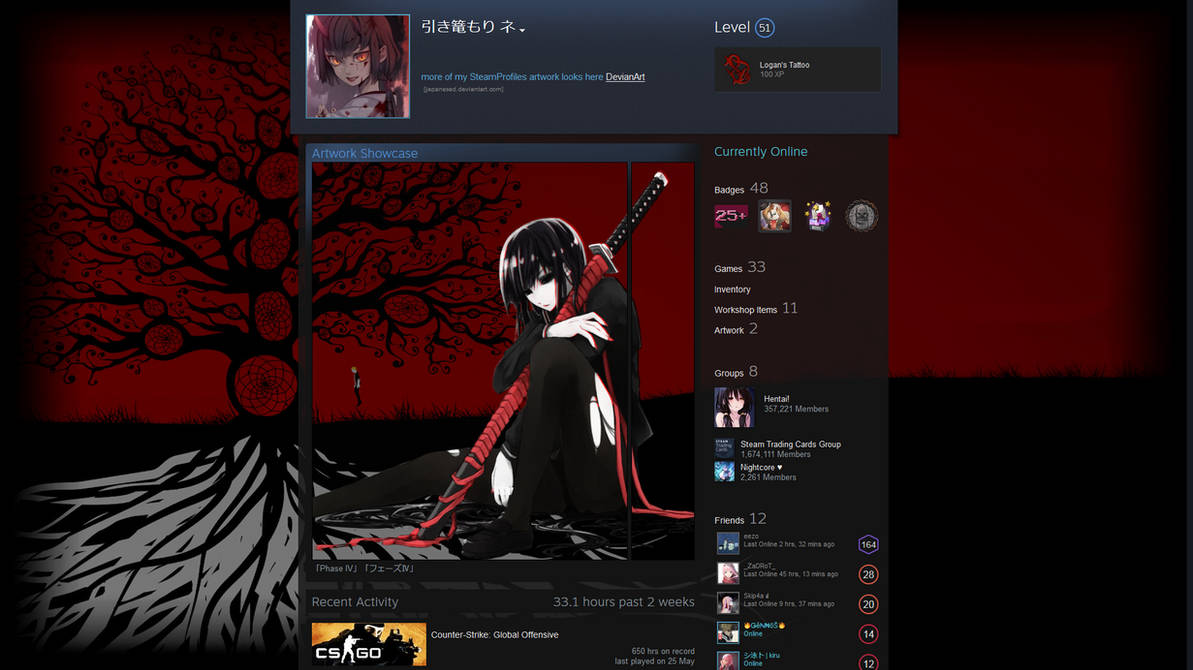The image size is (1193, 670).
Task: Click friend Skip4a's avatar
Action: click(728, 603)
